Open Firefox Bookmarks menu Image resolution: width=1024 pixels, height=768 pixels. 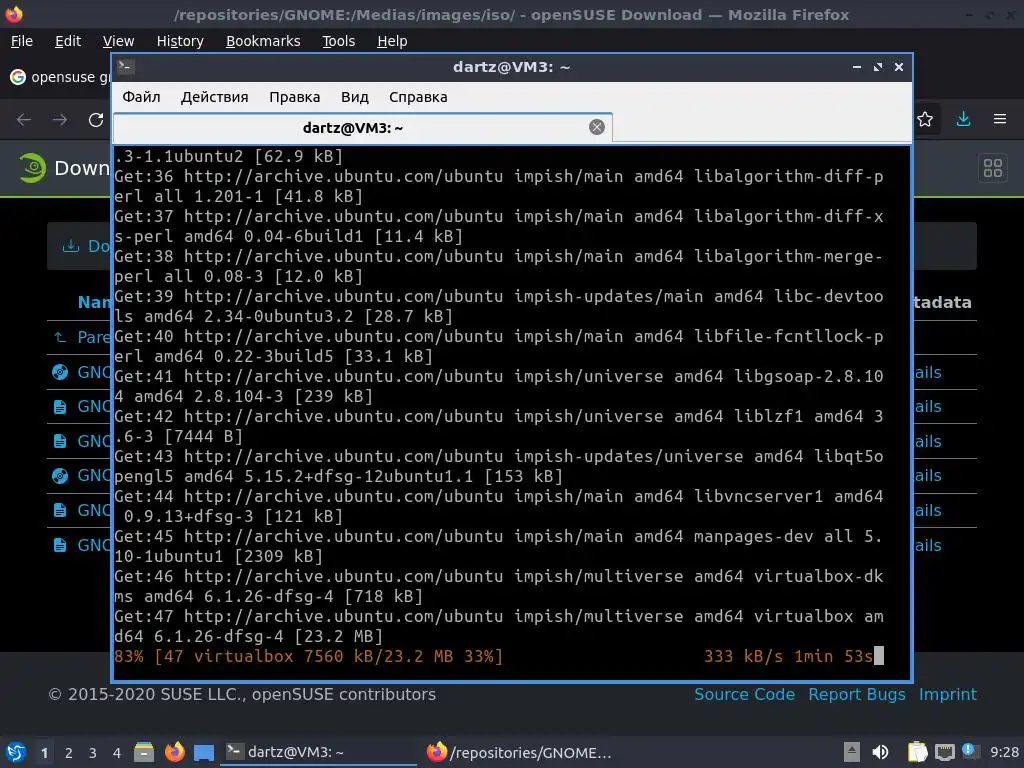pyautogui.click(x=263, y=41)
